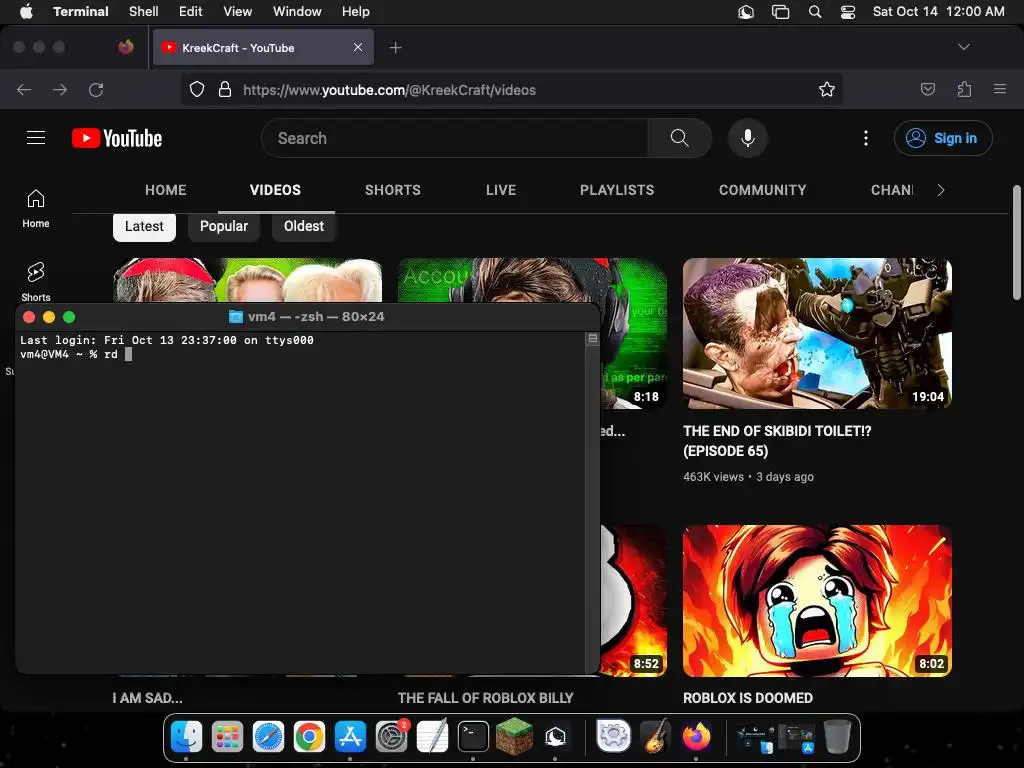Close the KreekCraft YouTube tab
This screenshot has height=768, width=1024.
[358, 47]
